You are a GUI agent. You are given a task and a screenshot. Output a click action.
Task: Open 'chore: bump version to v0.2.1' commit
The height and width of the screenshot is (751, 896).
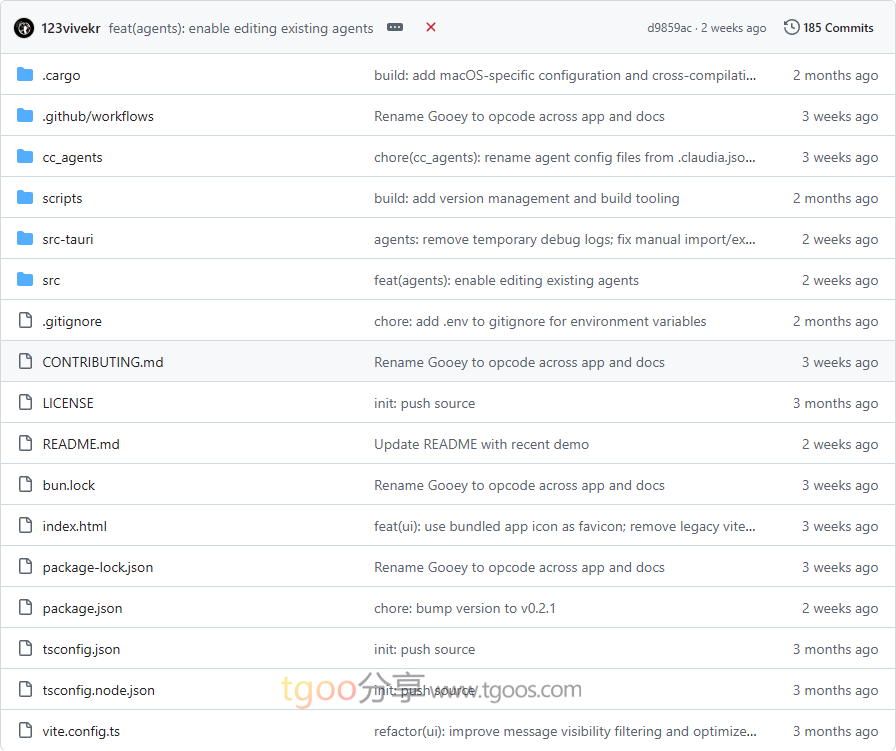[464, 608]
